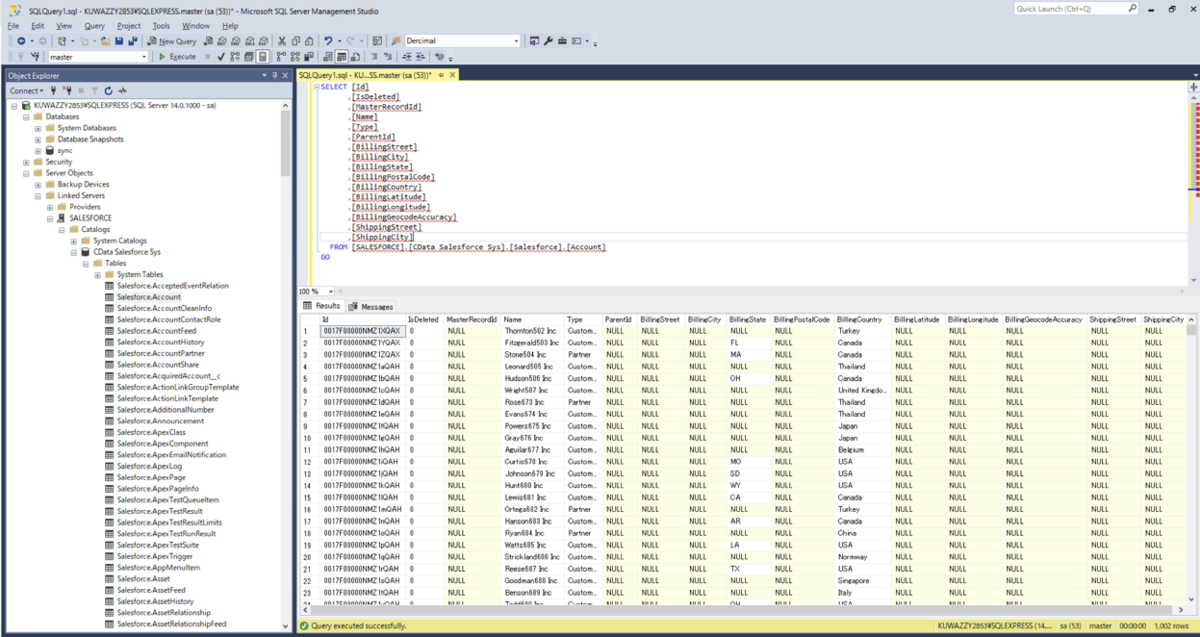
Task: Open the Connect dropdown in Object Explorer
Action: click(26, 90)
